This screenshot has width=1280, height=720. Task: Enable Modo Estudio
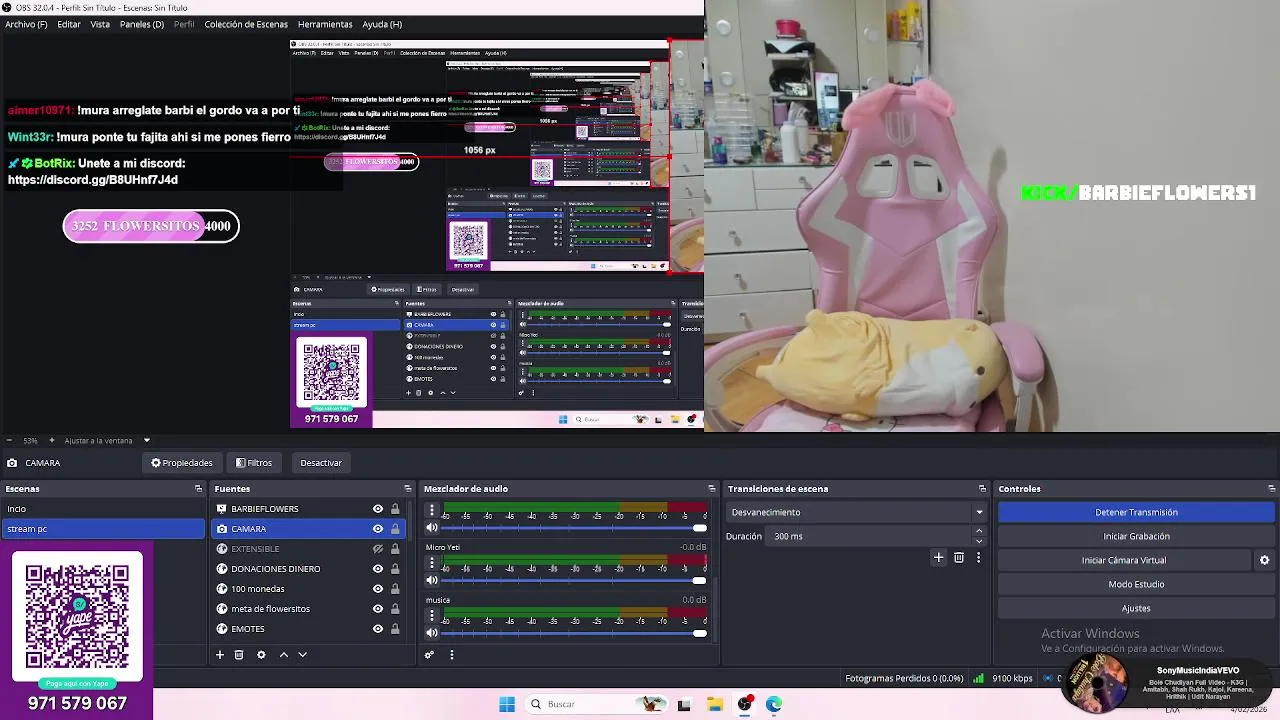(x=1136, y=584)
